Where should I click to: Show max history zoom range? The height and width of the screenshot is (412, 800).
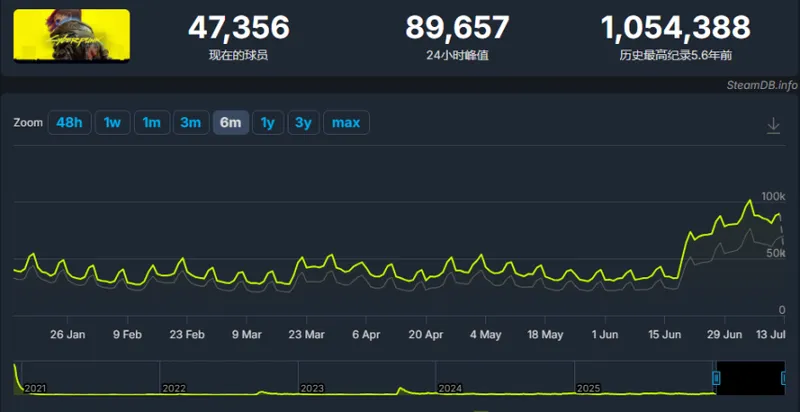tap(346, 123)
